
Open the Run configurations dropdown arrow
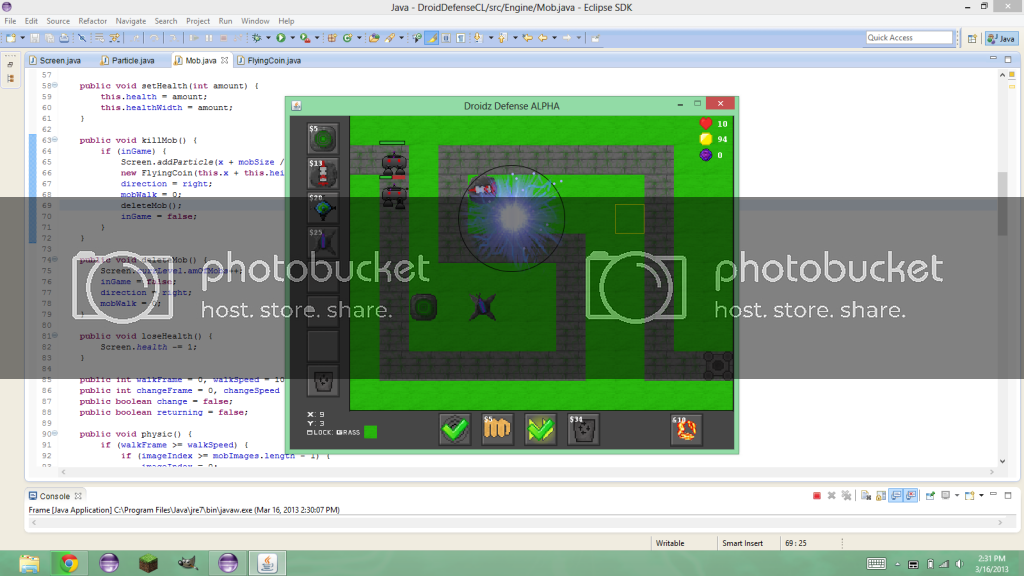click(x=292, y=38)
